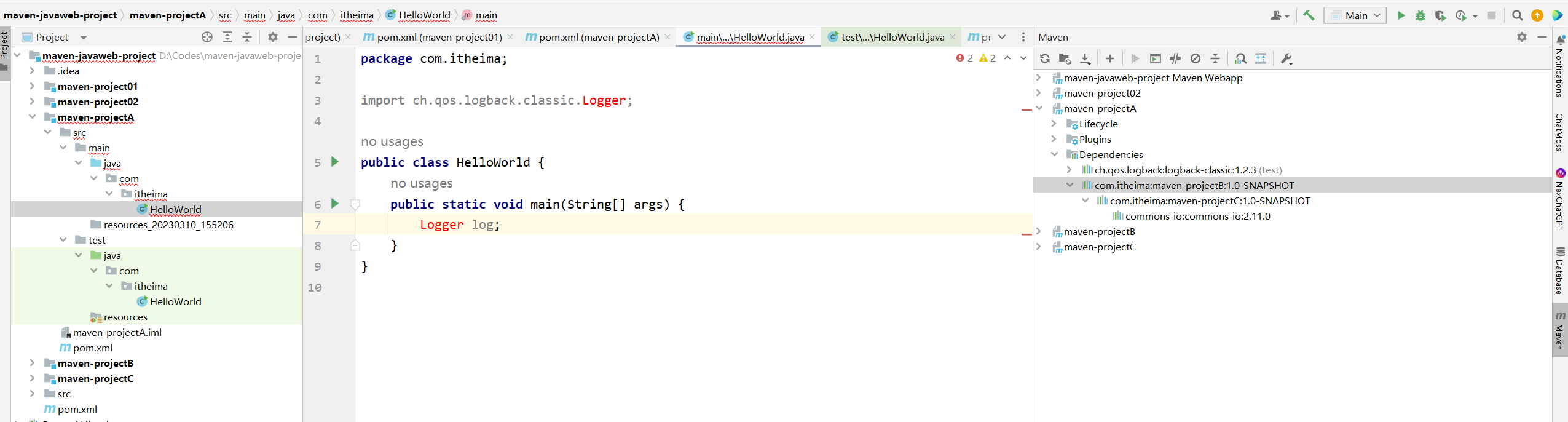Screen dimensions: 1568x422
Task: Collapse Dependencies node in Maven panel
Action: [1054, 154]
